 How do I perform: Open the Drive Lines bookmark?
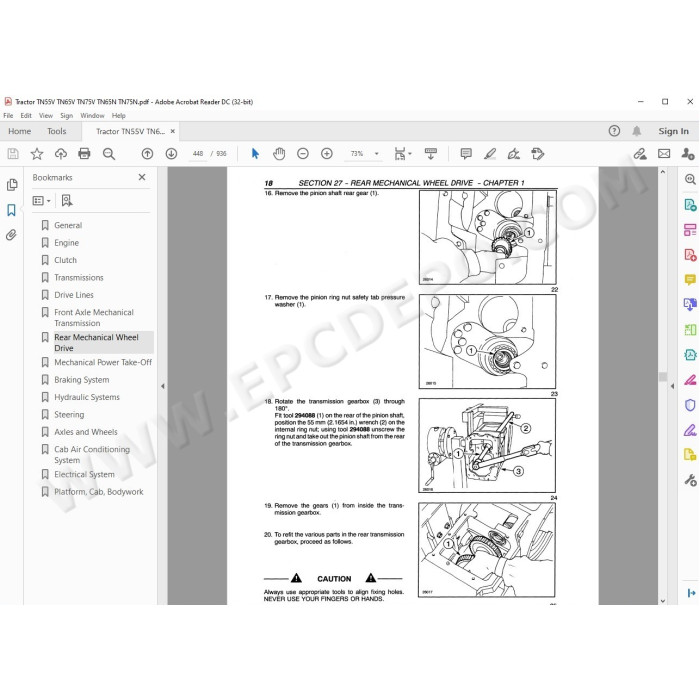pyautogui.click(x=74, y=295)
